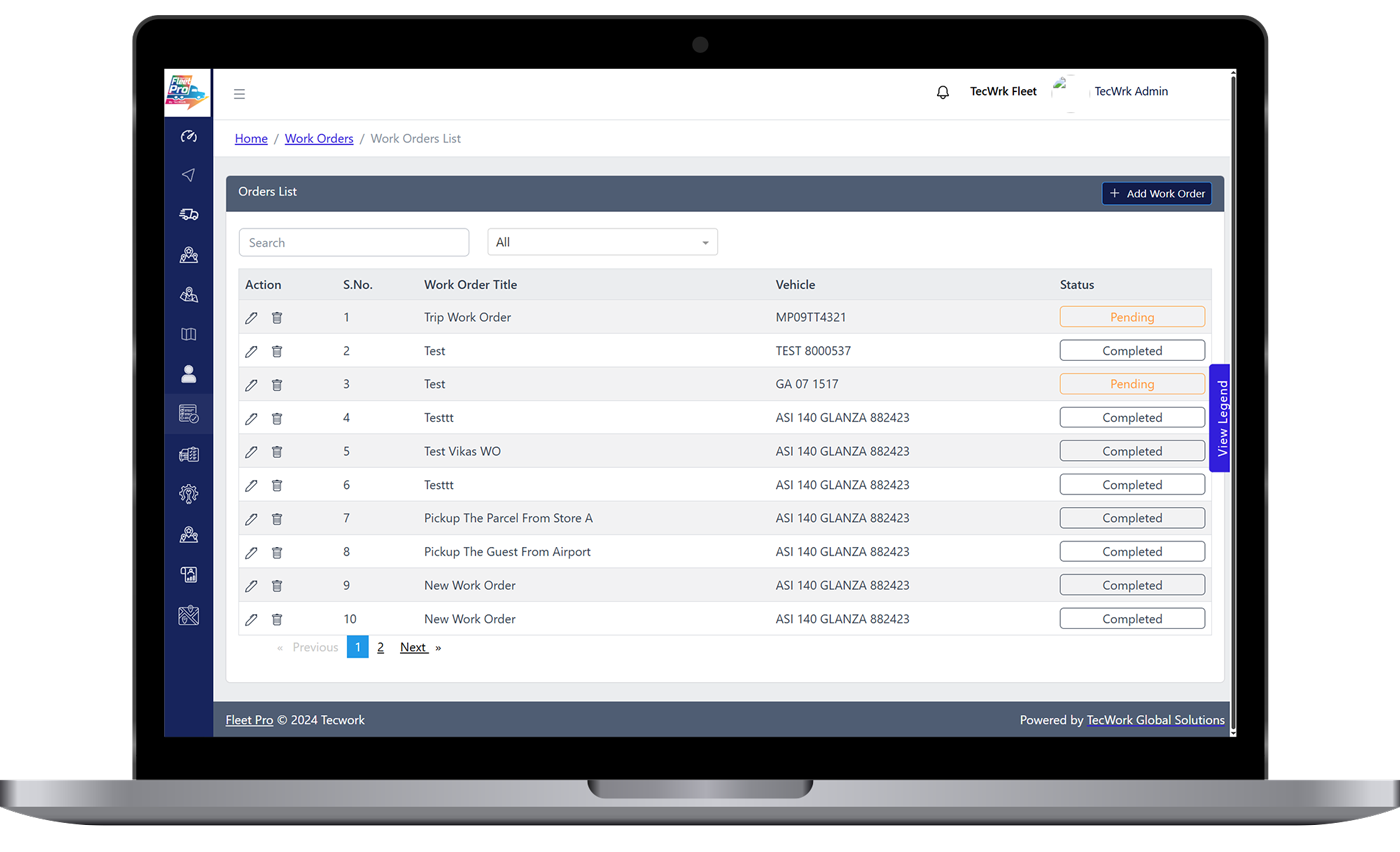Edit the Test Vikas WO row
Image resolution: width=1400 pixels, height=852 pixels.
pyautogui.click(x=251, y=452)
